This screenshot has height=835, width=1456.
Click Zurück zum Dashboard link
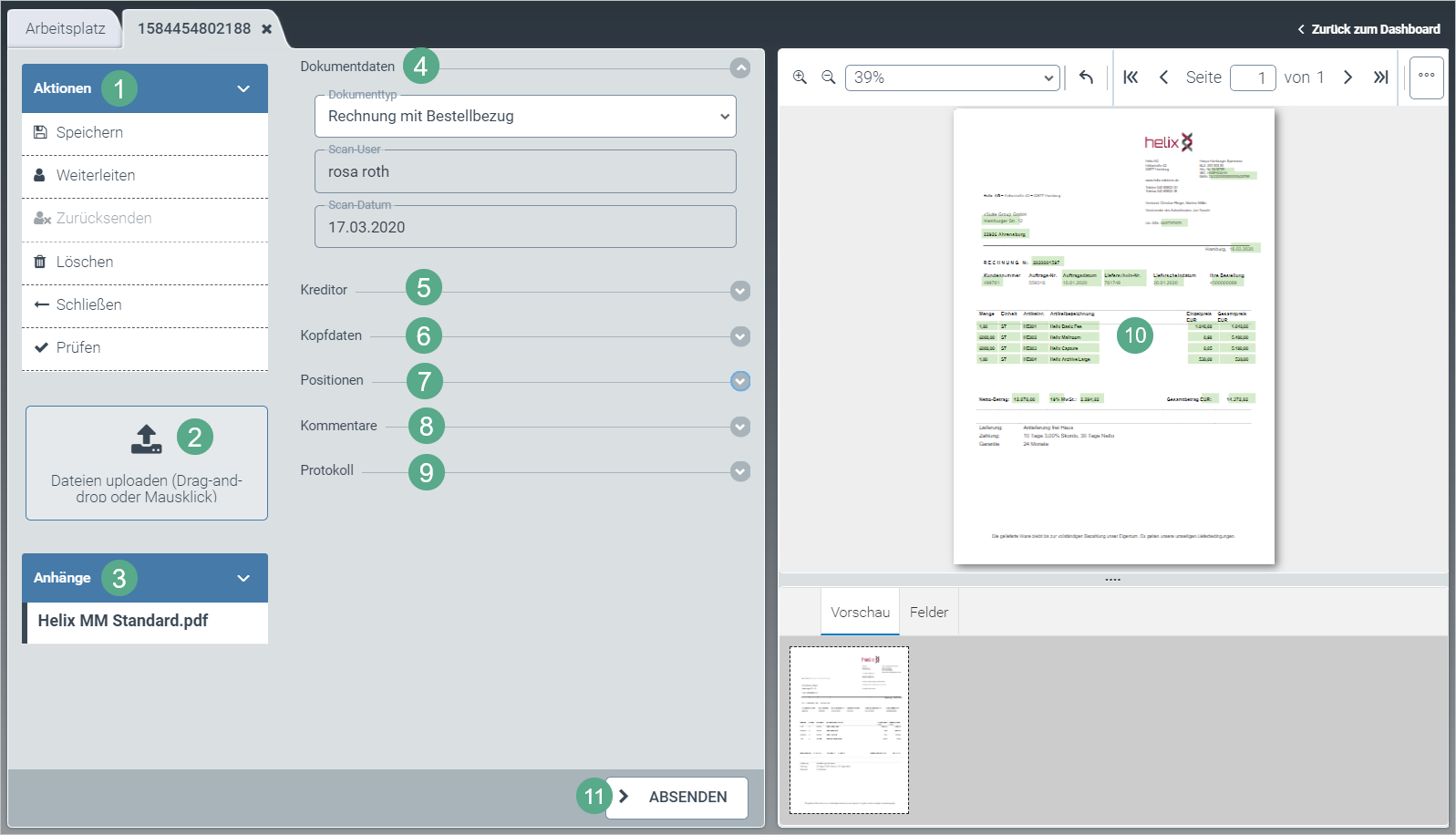pyautogui.click(x=1368, y=29)
